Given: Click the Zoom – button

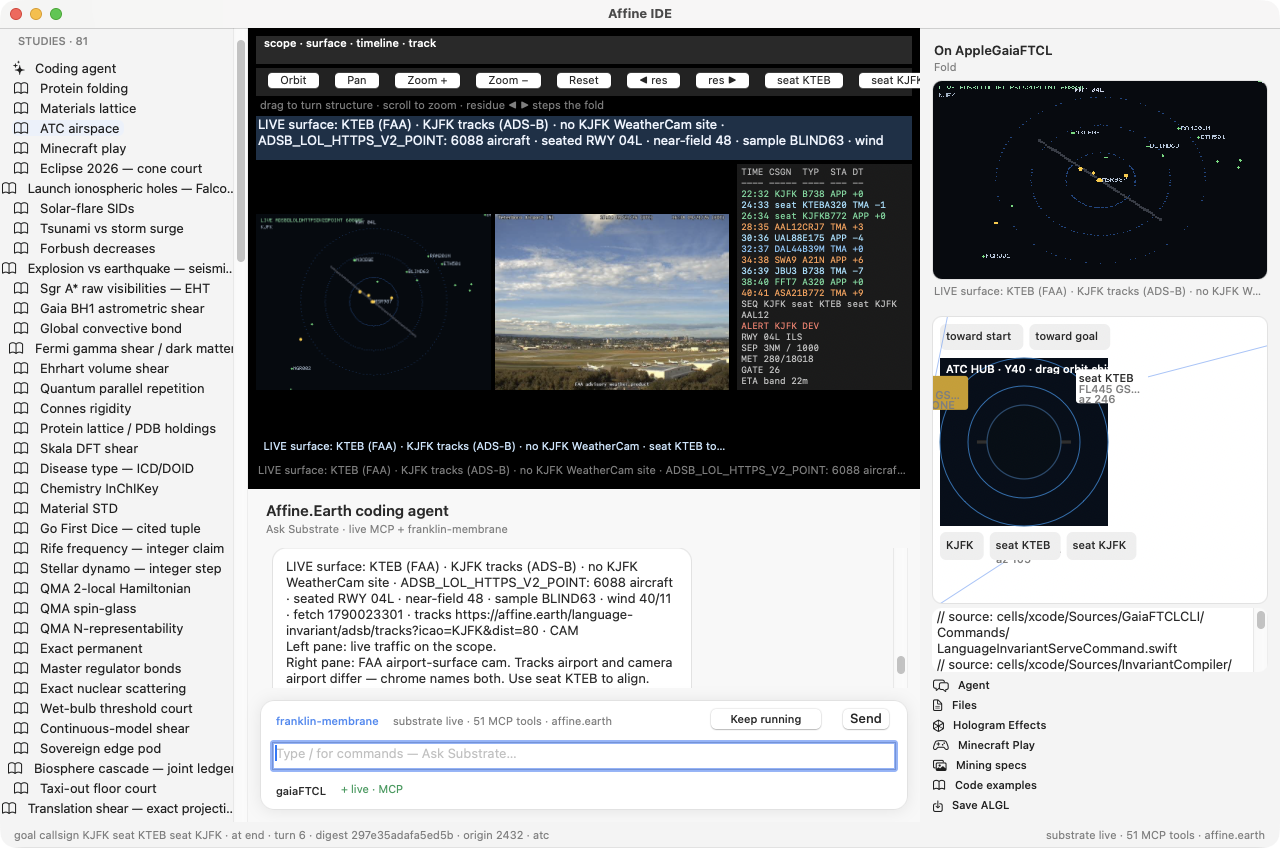Looking at the screenshot, I should [x=508, y=80].
